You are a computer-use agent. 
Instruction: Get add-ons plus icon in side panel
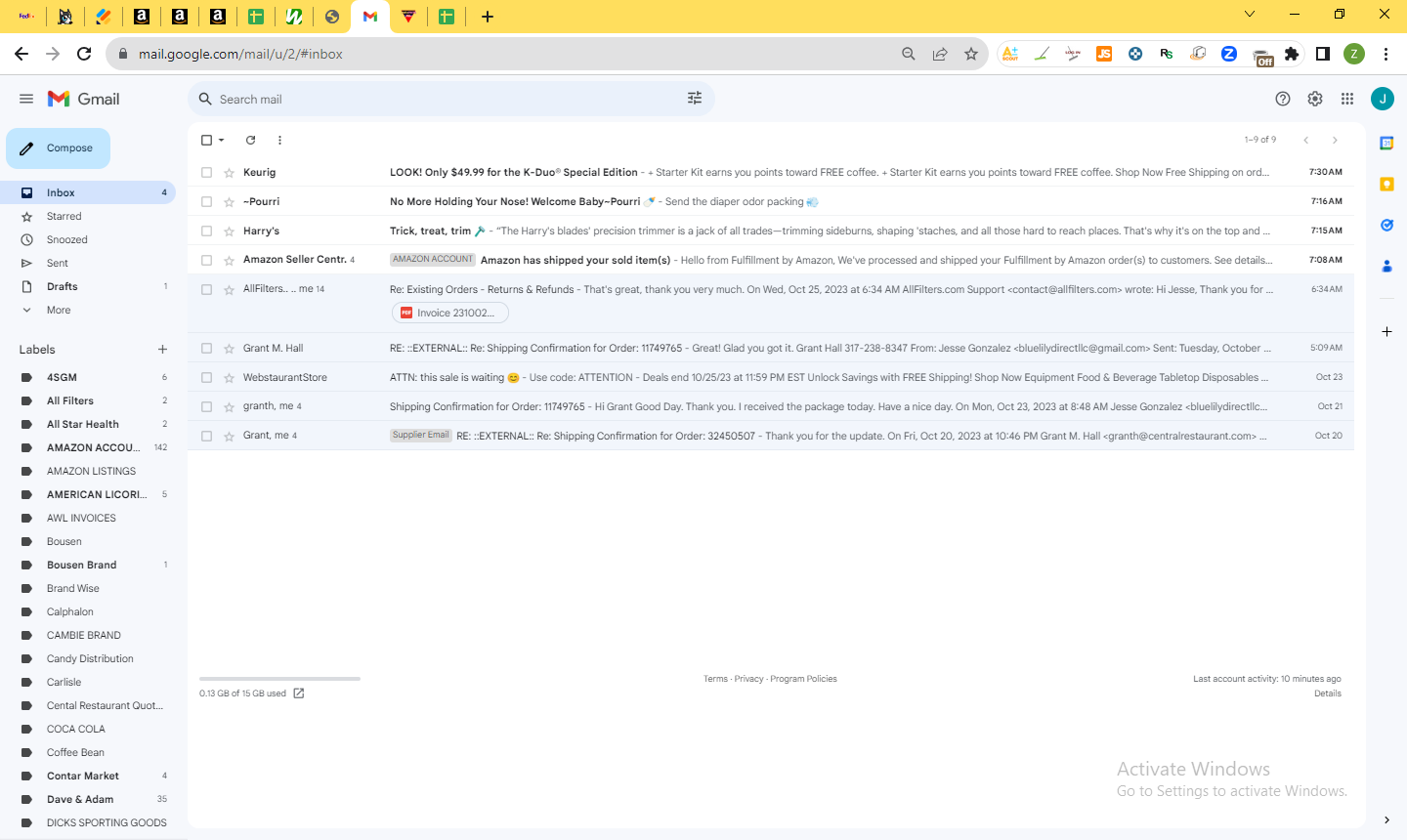[x=1386, y=332]
